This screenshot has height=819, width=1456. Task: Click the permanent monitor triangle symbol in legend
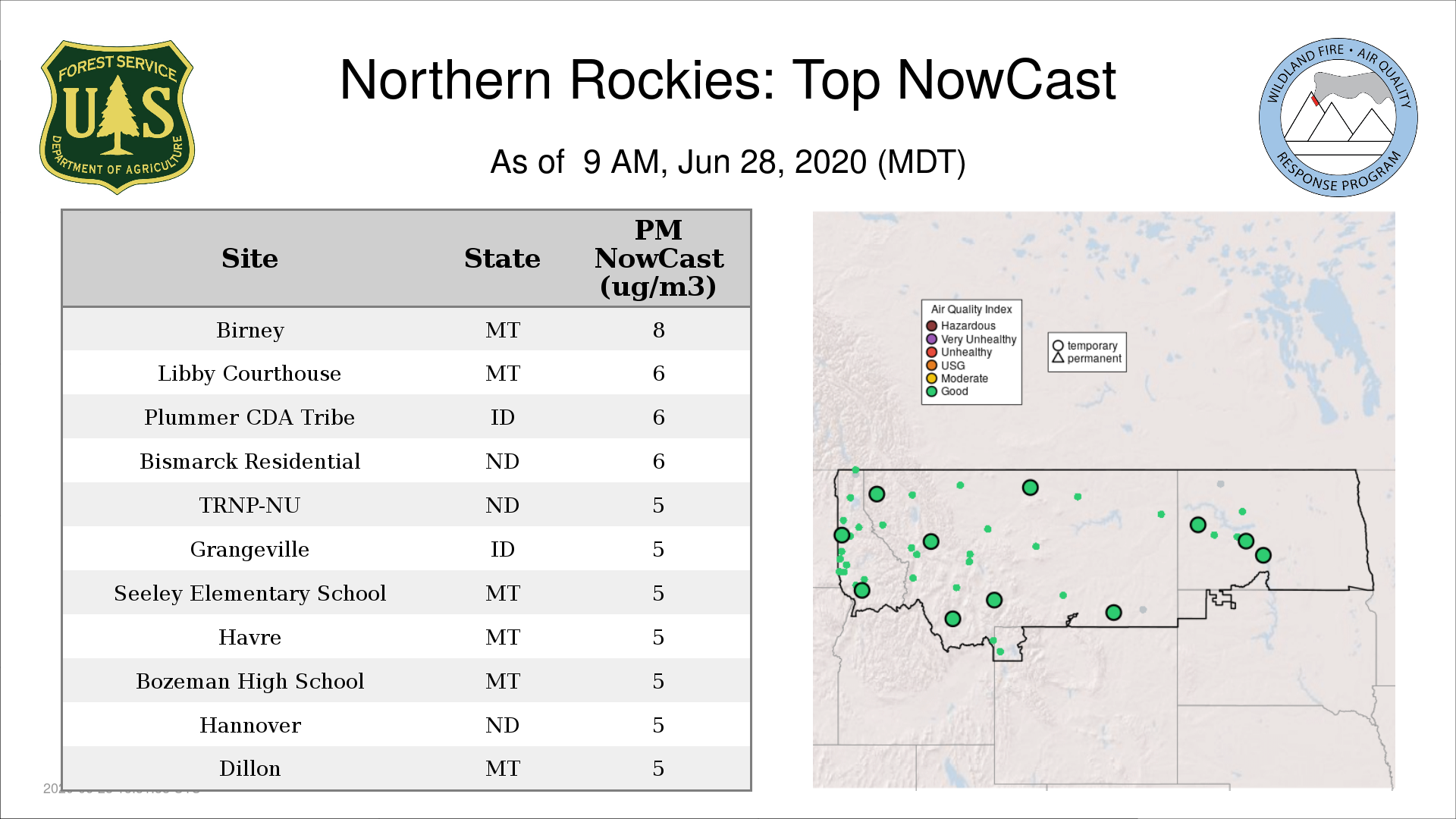1058,358
